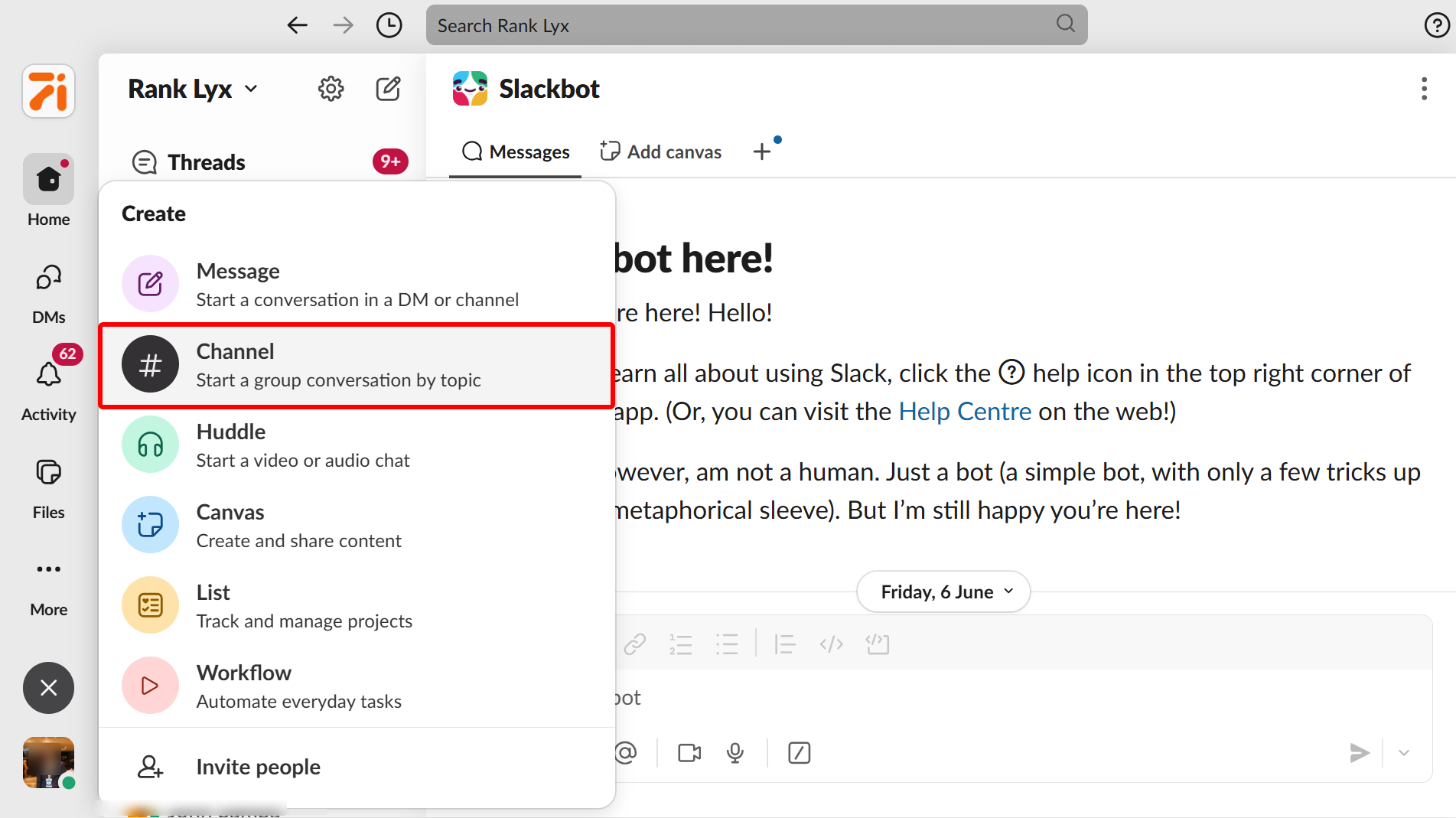Visit the Help Centre link
Viewport: 1456px width, 818px height.
(x=964, y=411)
